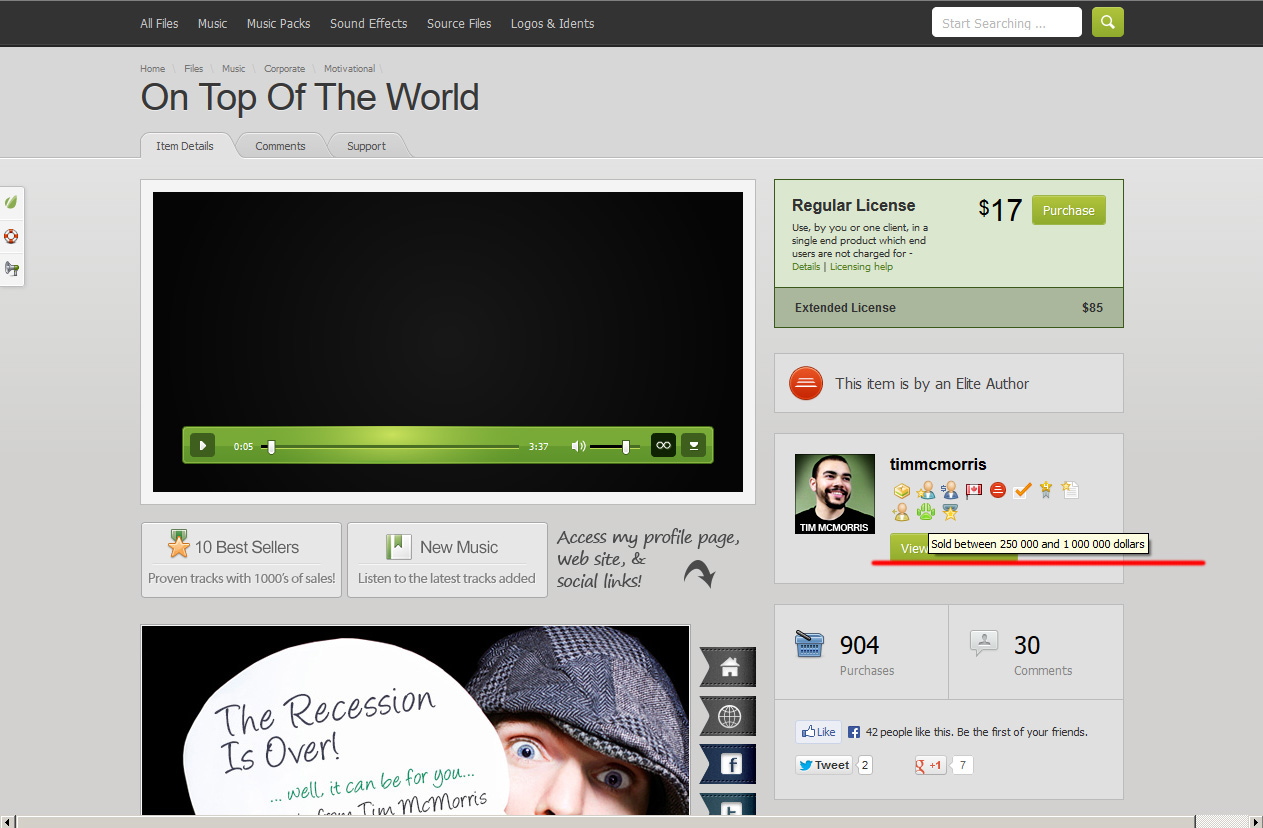Click the volume slider handle
This screenshot has height=828, width=1263.
tap(626, 446)
